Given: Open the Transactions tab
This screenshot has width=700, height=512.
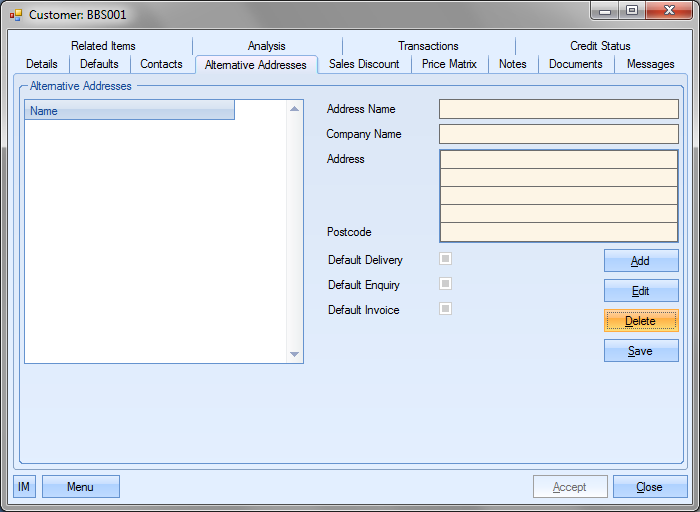Looking at the screenshot, I should point(428,46).
